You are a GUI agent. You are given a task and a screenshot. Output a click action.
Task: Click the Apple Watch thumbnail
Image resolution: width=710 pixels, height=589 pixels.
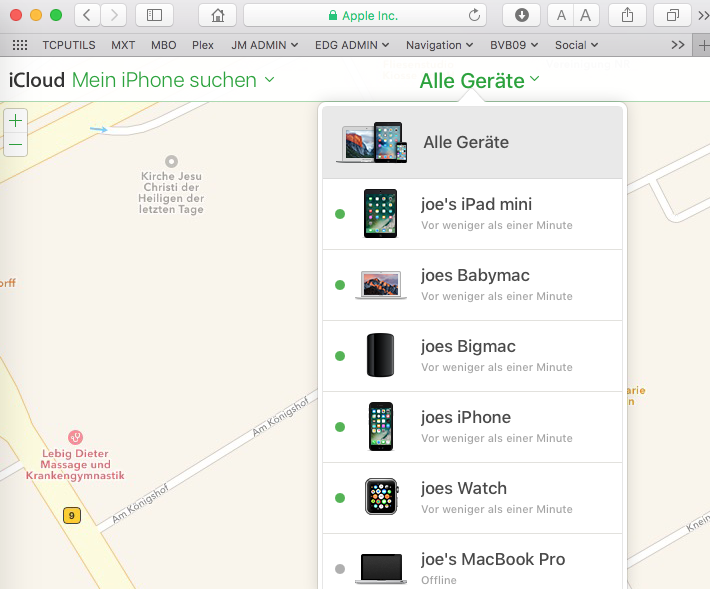[382, 497]
